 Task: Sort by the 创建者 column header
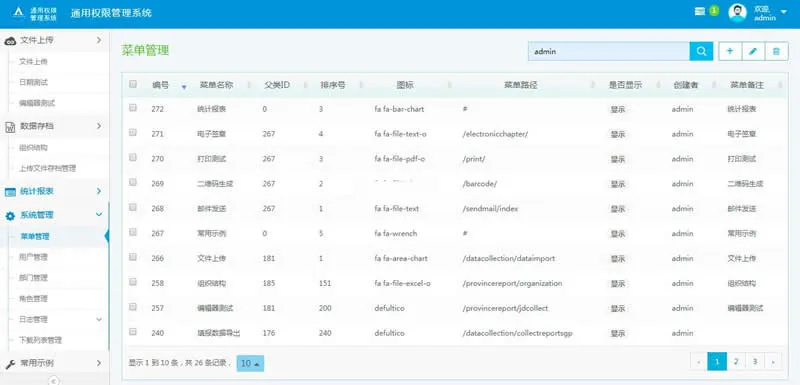tap(685, 86)
